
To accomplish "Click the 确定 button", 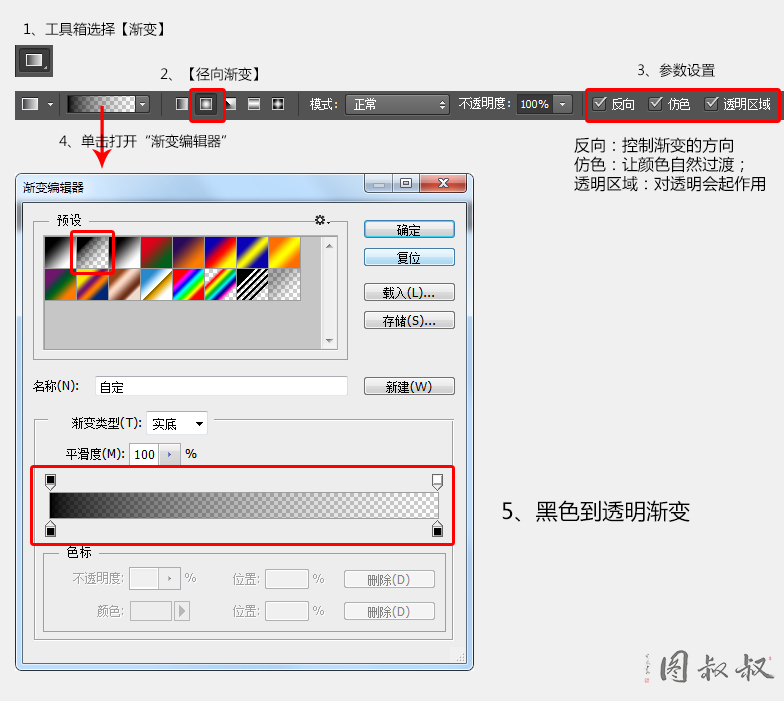I will pyautogui.click(x=409, y=230).
